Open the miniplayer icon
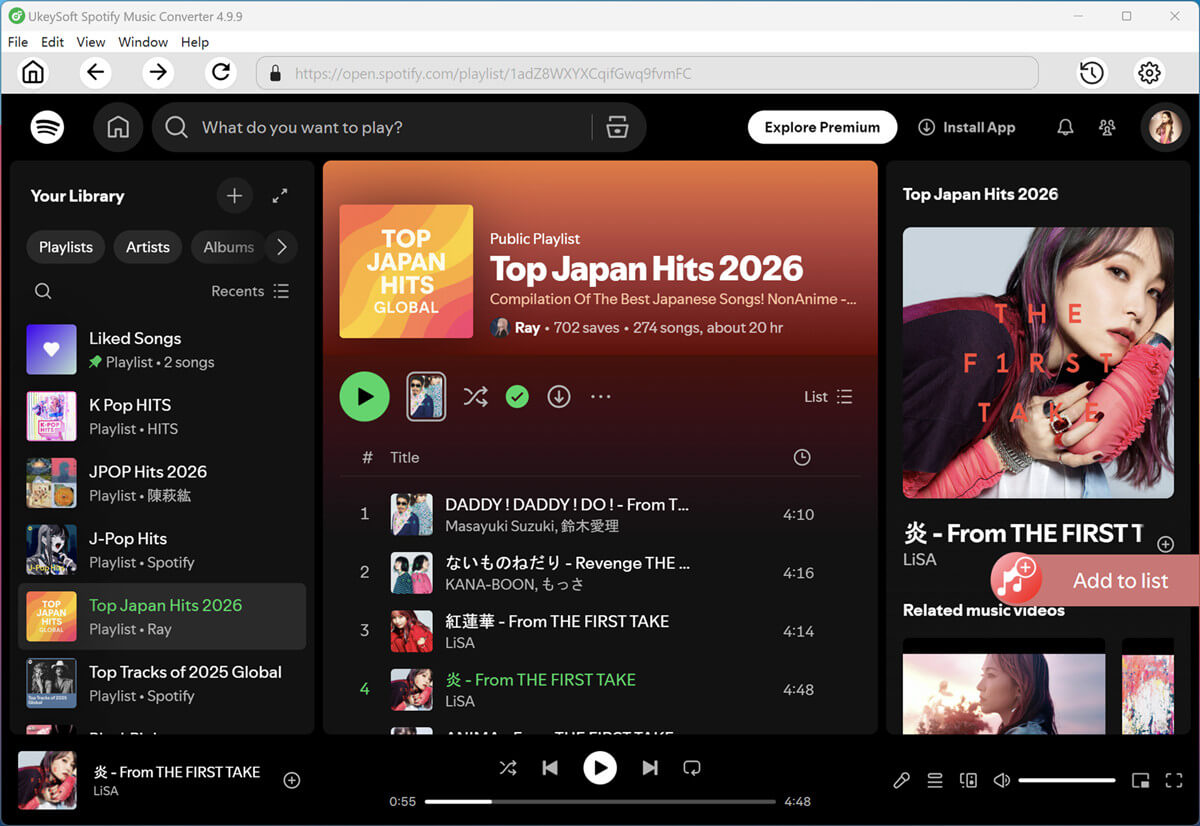 pos(1139,780)
